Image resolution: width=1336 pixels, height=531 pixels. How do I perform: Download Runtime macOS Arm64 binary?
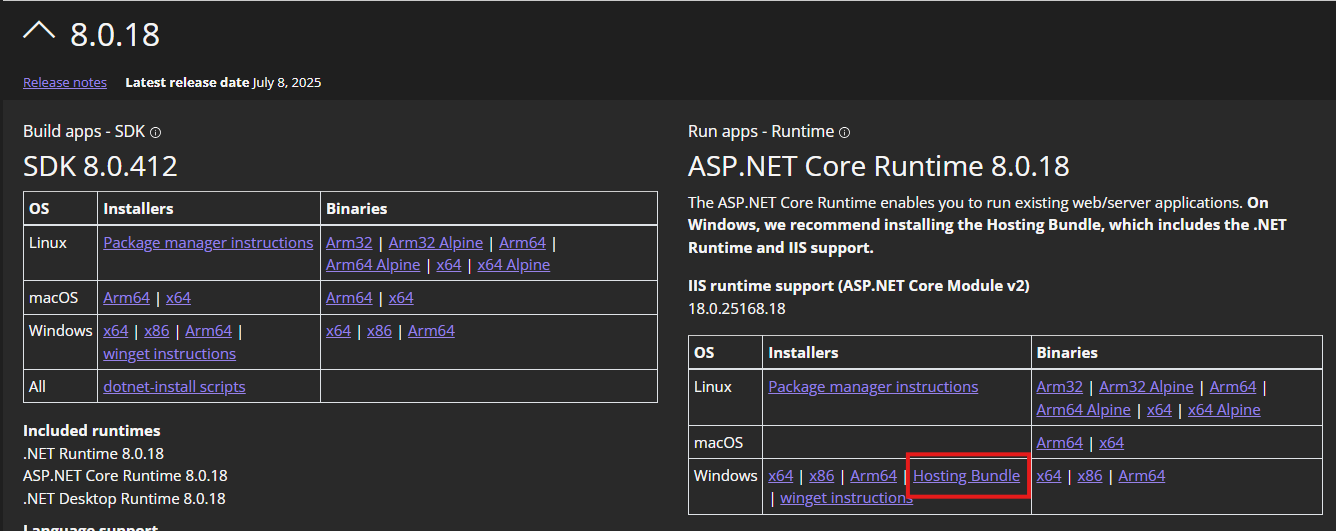[x=1060, y=442]
